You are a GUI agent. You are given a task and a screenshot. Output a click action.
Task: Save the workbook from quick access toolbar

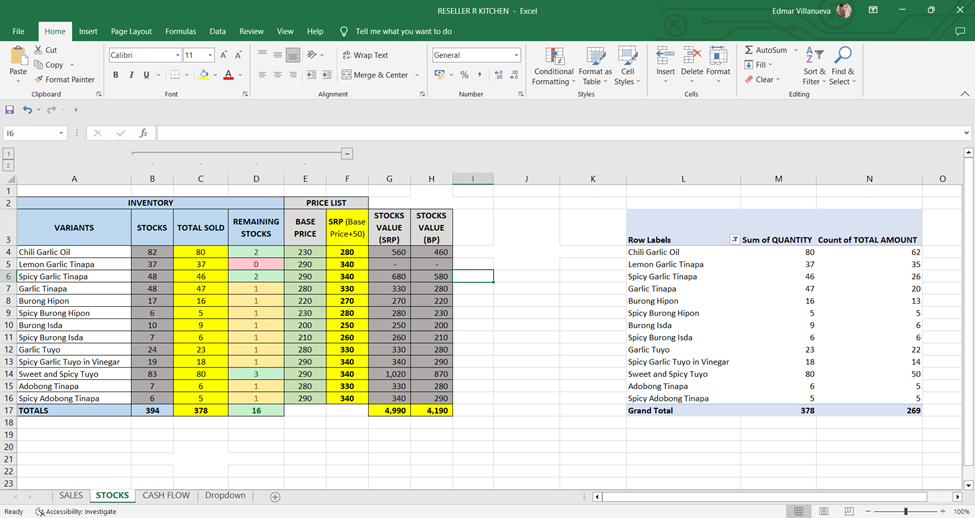click(x=9, y=109)
